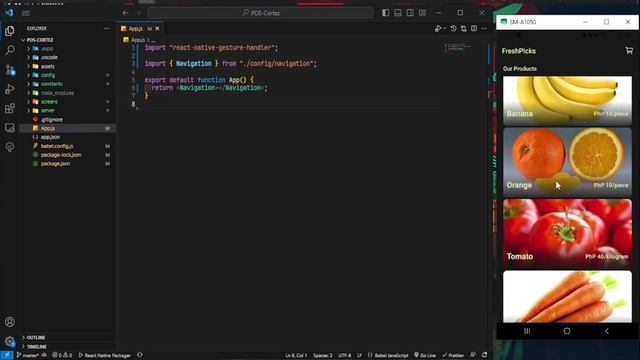Go forward with the navigation arrow
The image size is (640, 360).
138,13
